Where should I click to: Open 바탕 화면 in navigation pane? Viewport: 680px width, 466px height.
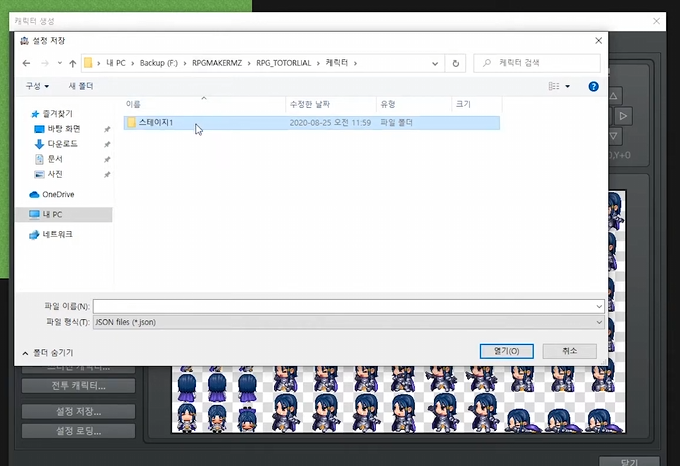point(64,129)
